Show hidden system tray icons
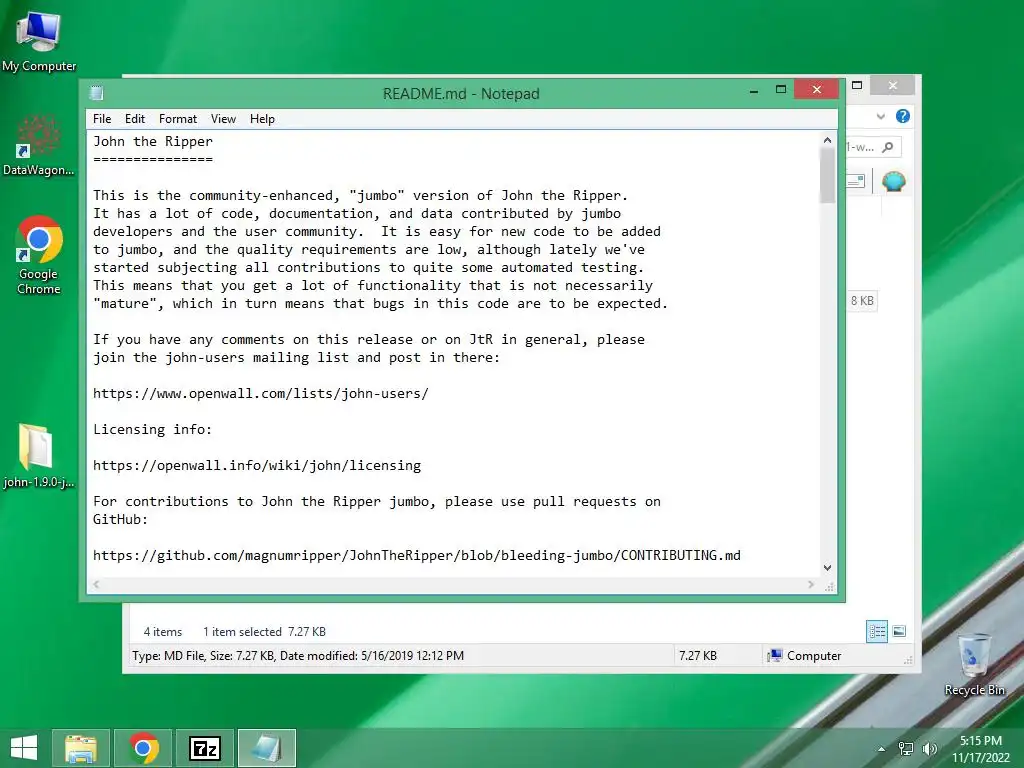 click(x=882, y=749)
